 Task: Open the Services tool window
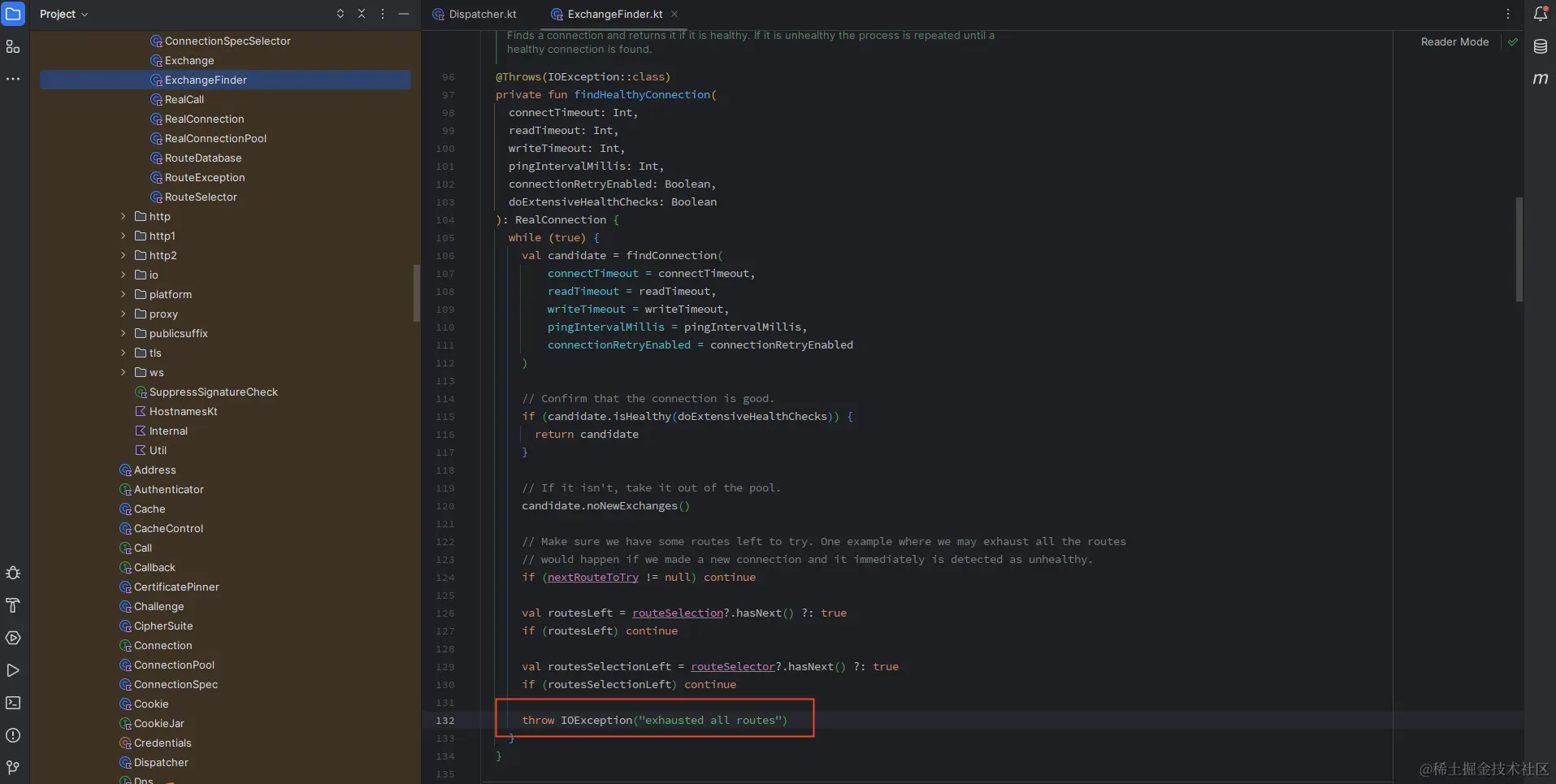pyautogui.click(x=13, y=638)
